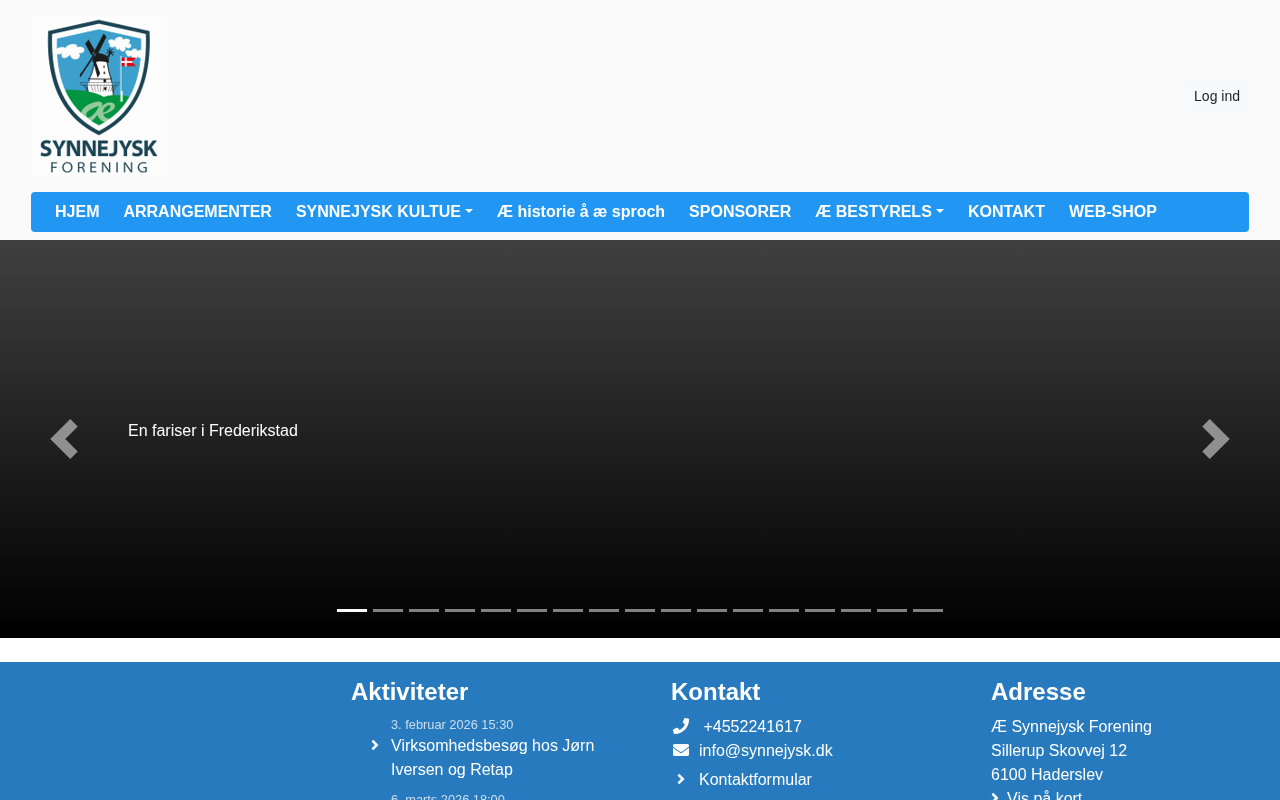Click the 'En fariser i Frederikstad' caption
The height and width of the screenshot is (800, 1280).
pyautogui.click(x=213, y=431)
